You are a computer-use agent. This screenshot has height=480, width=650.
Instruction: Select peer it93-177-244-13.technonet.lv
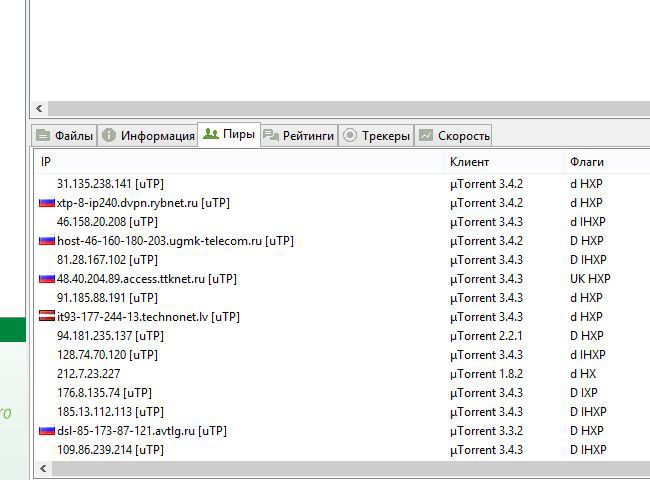coord(148,317)
